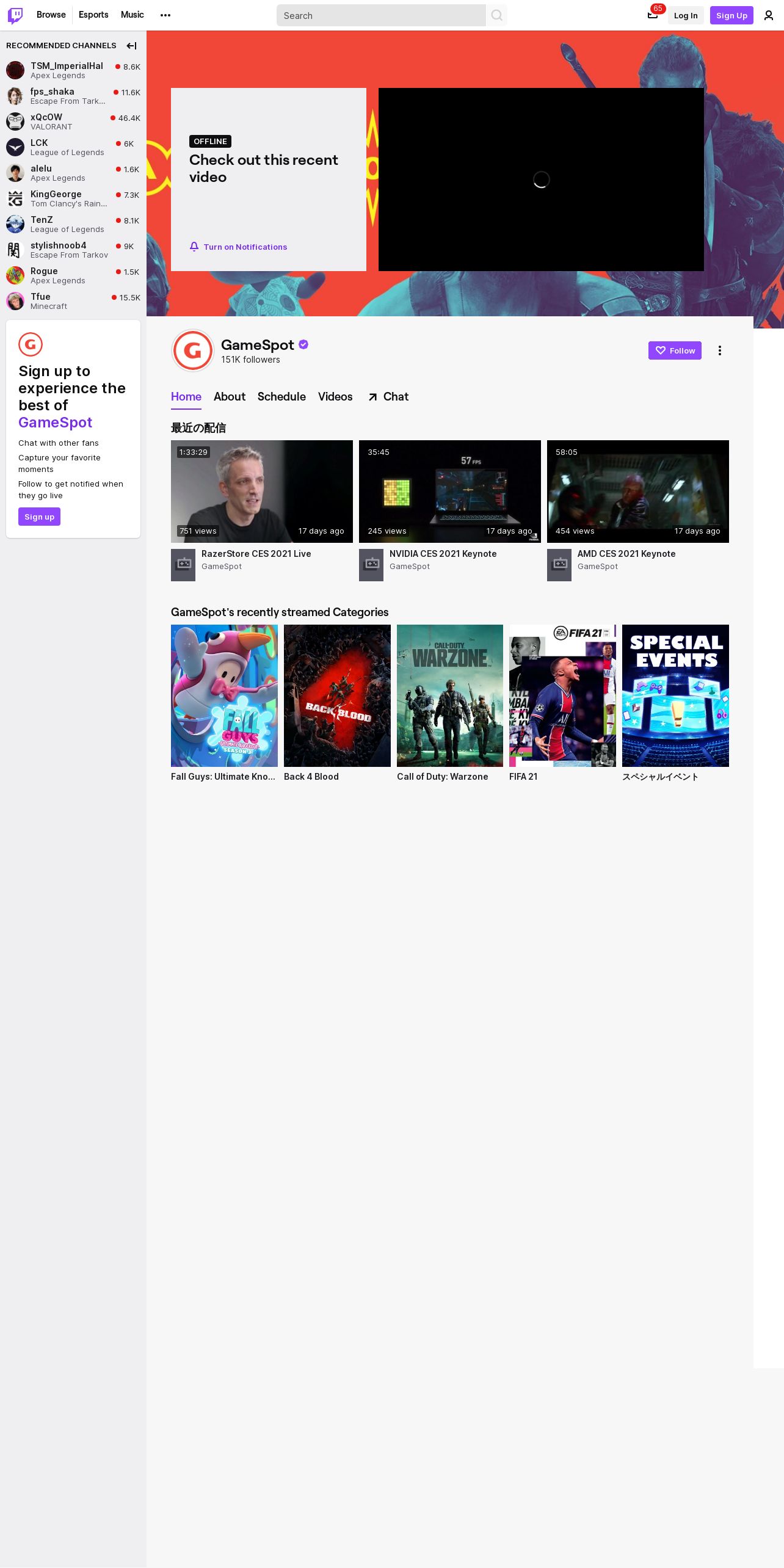Viewport: 784px width, 1568px height.
Task: Click the Sign Up button in header
Action: coord(731,15)
